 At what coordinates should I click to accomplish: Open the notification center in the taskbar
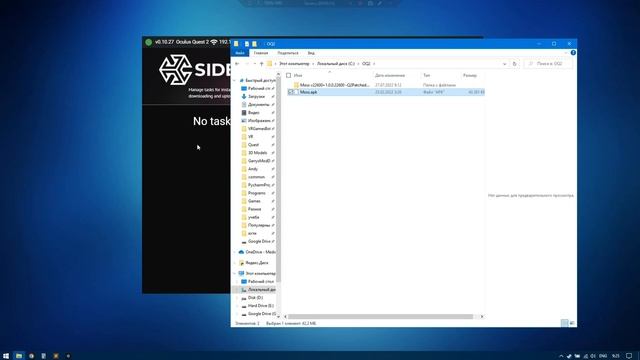click(629, 356)
